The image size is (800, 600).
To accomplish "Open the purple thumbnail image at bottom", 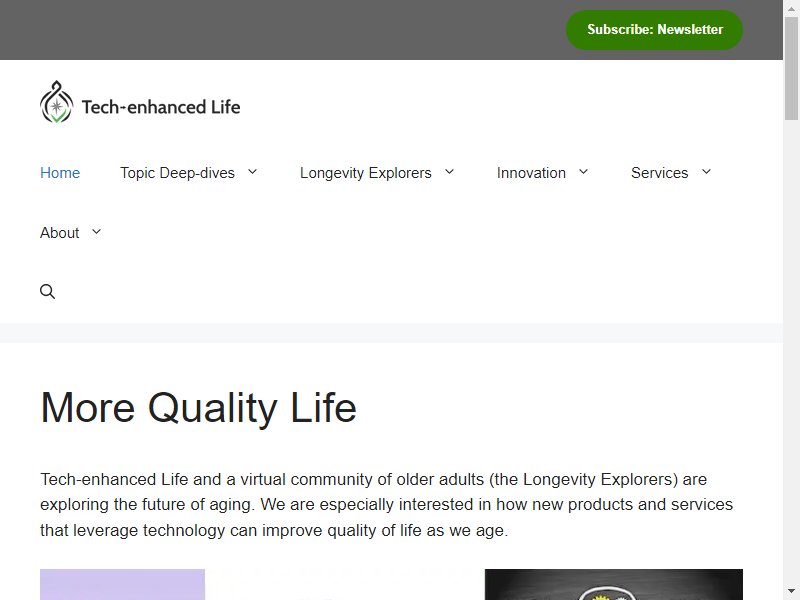I will click(122, 585).
